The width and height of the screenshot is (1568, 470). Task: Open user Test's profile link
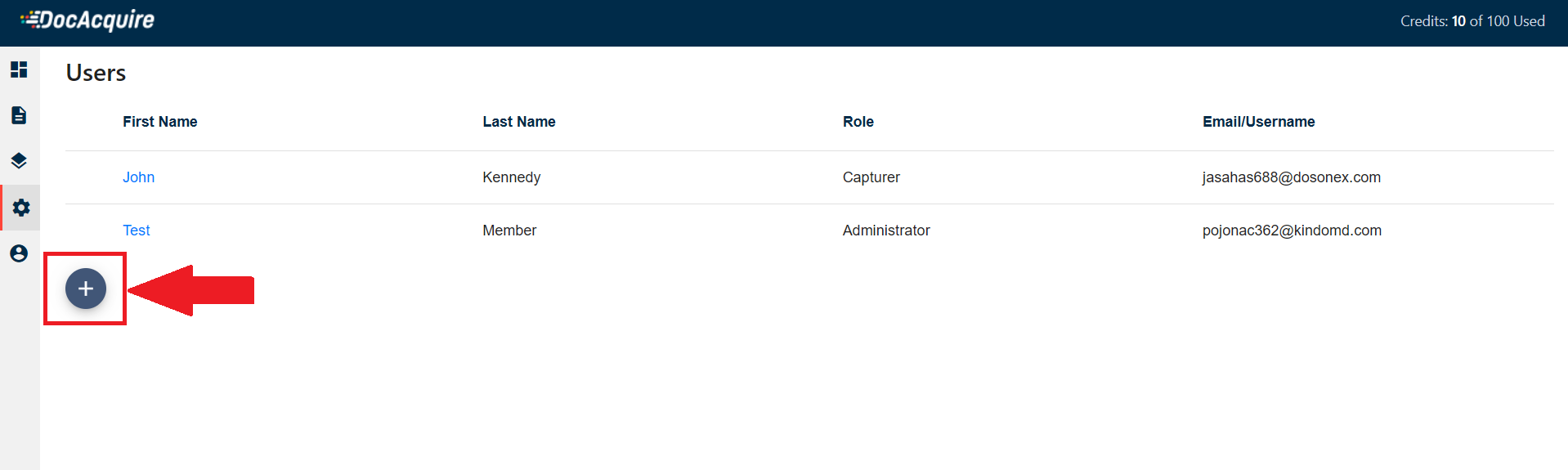tap(137, 231)
